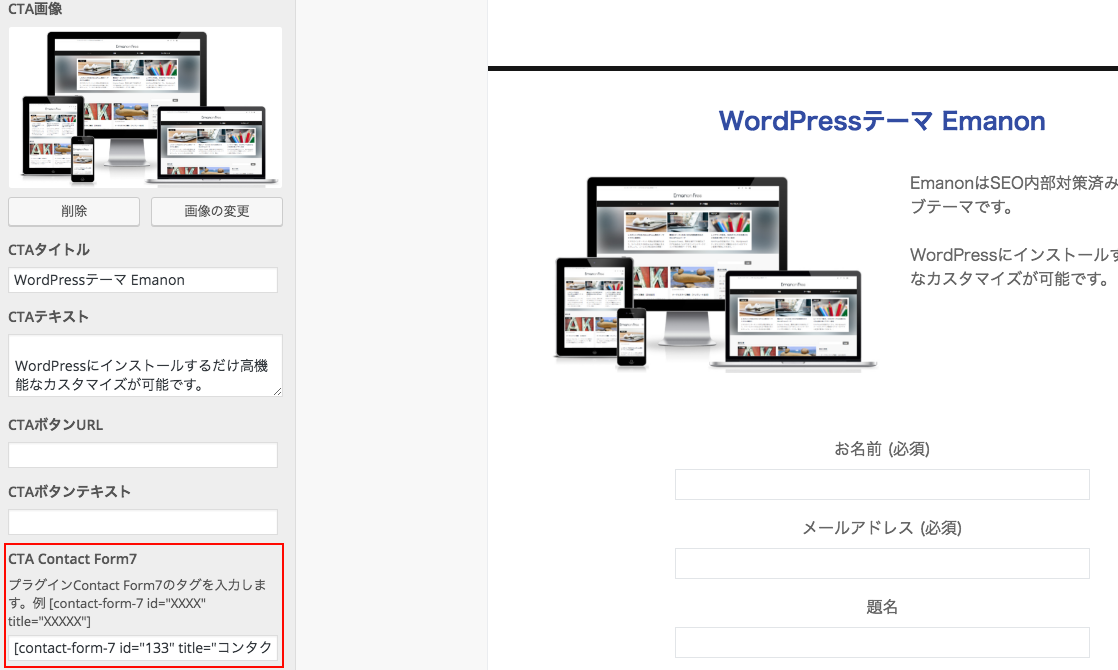Click the CTA image thumbnail in customizer
Screen dimensions: 1118x670
tap(145, 108)
